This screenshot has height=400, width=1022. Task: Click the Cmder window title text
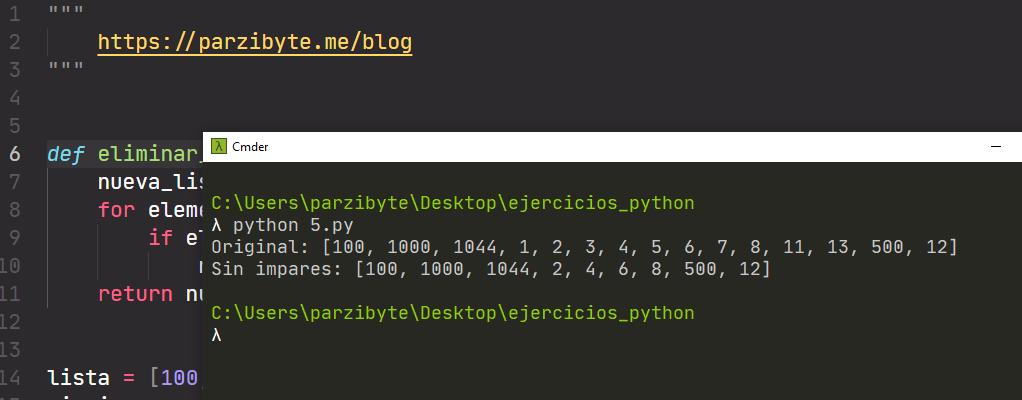(250, 147)
